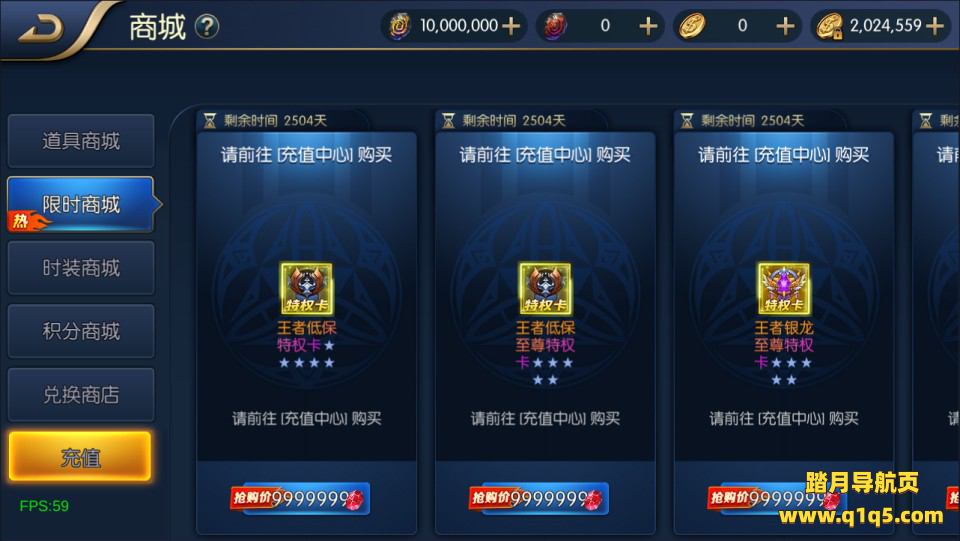Switch to 兑换商店 tab
Image resolution: width=960 pixels, height=541 pixels.
(81, 395)
